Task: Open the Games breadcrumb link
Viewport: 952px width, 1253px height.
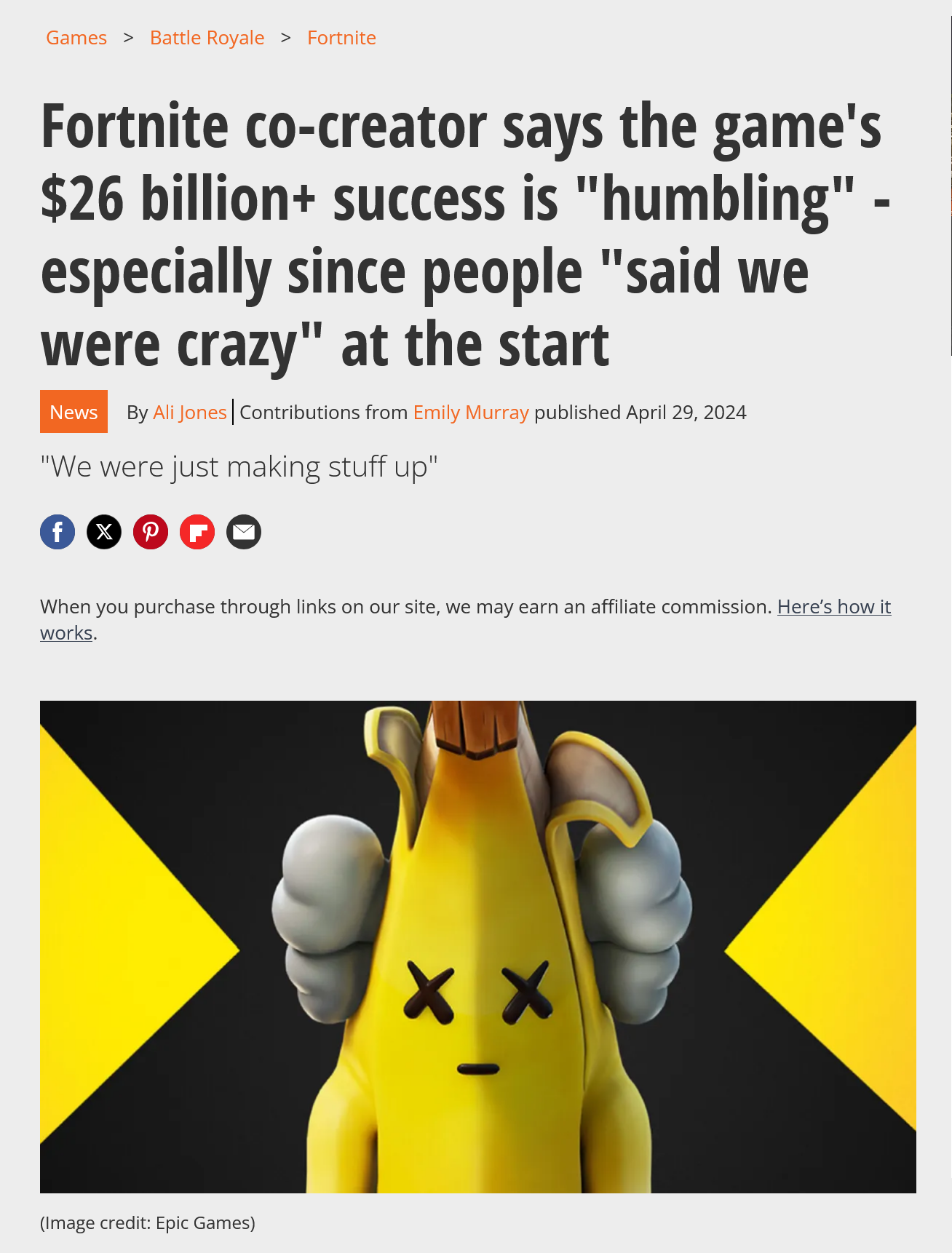Action: [x=76, y=38]
